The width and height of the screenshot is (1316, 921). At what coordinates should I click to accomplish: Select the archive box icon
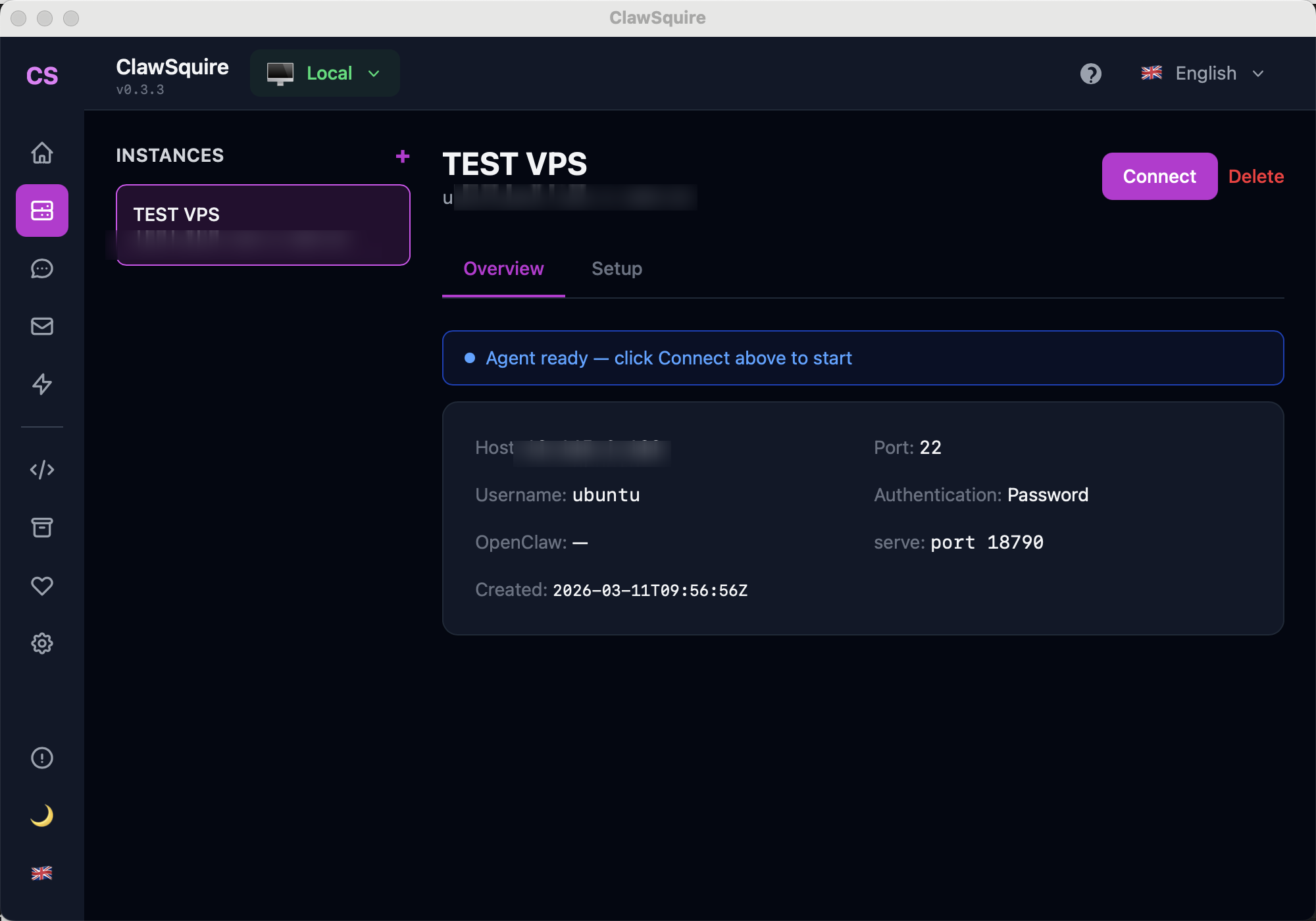coord(42,527)
